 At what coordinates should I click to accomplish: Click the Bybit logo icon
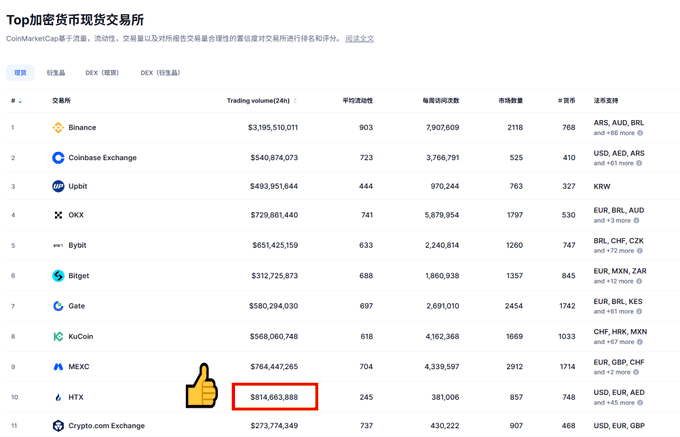[58, 245]
